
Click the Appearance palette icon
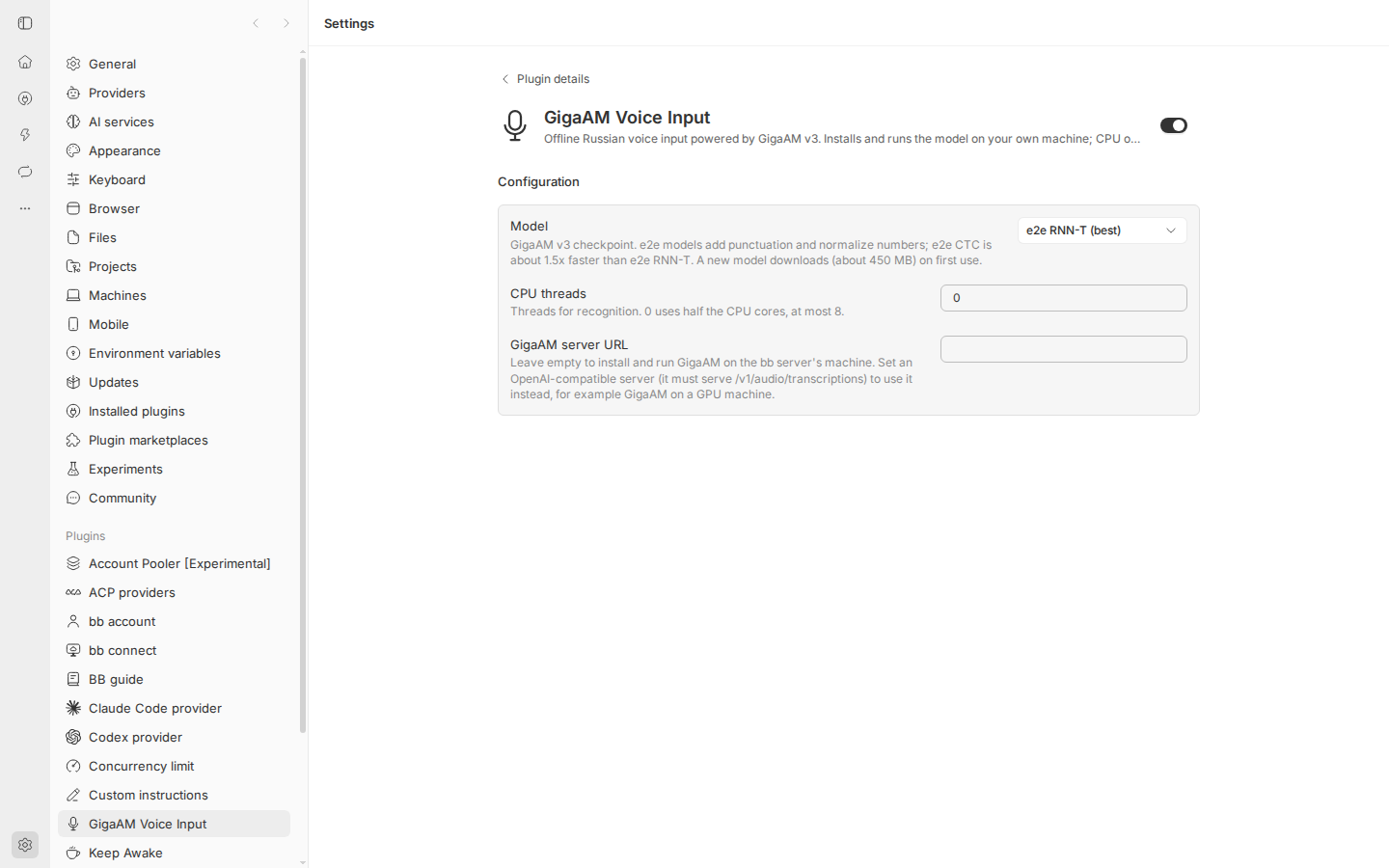click(x=73, y=150)
